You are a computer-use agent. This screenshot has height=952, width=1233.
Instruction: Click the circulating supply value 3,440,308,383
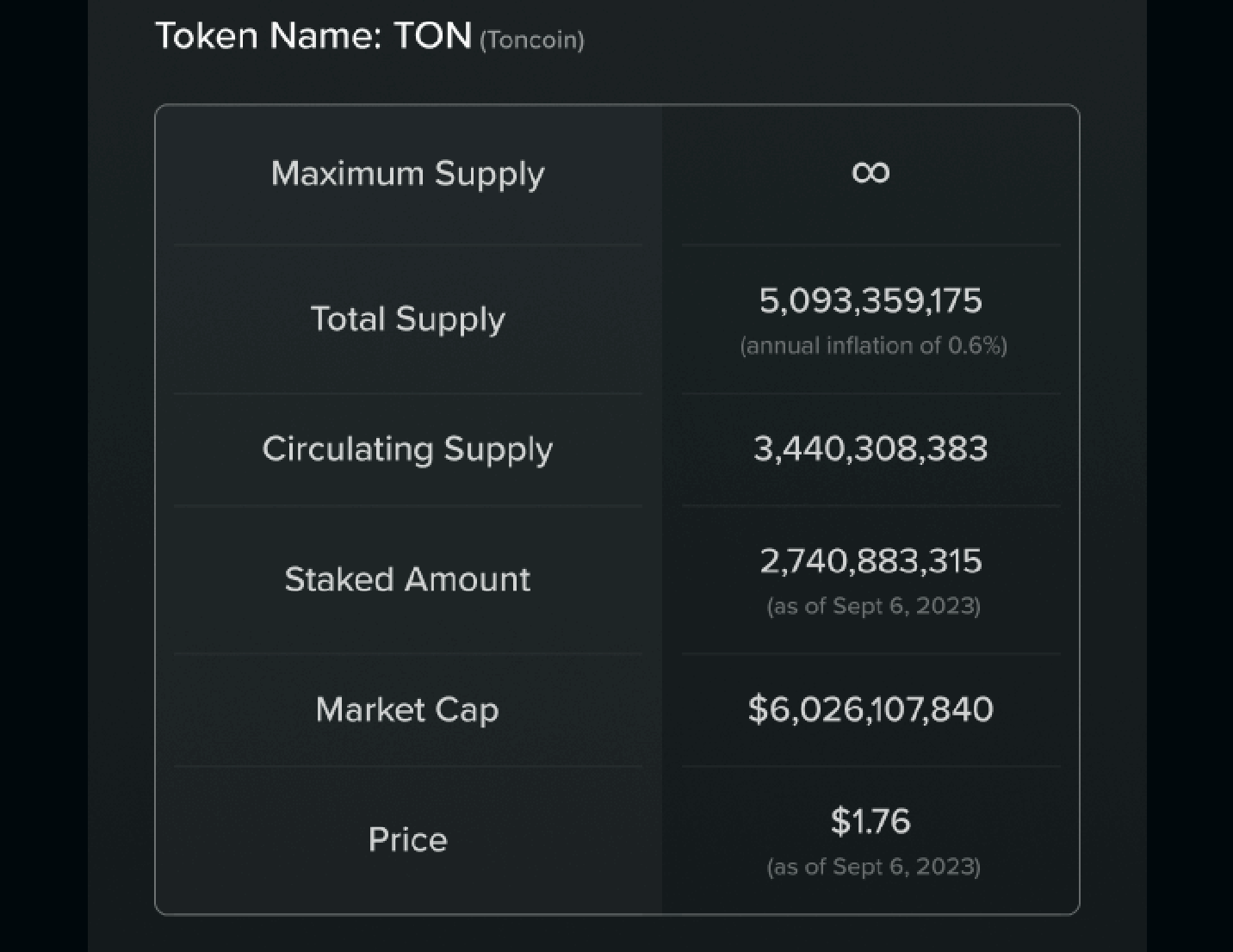[871, 449]
